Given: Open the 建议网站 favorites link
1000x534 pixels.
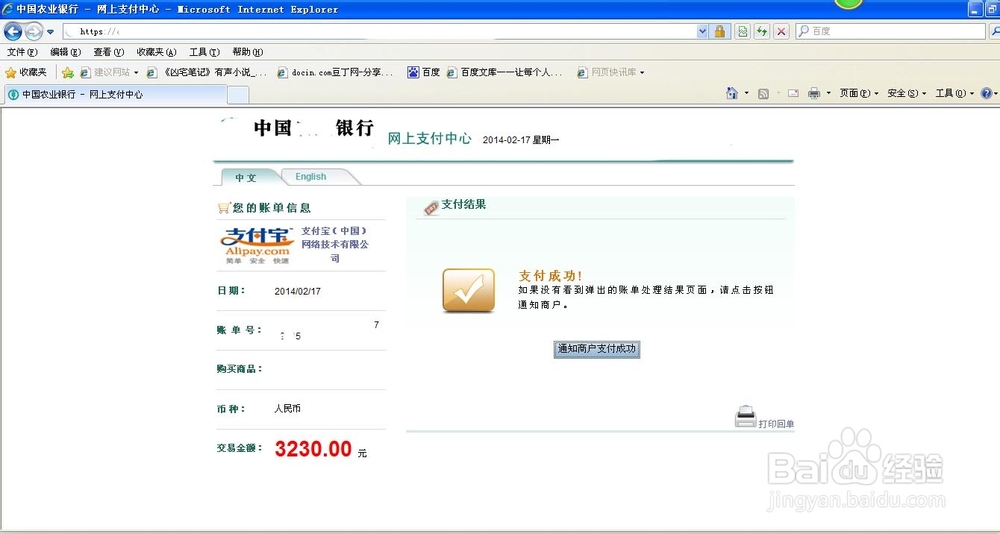Looking at the screenshot, I should pyautogui.click(x=109, y=73).
